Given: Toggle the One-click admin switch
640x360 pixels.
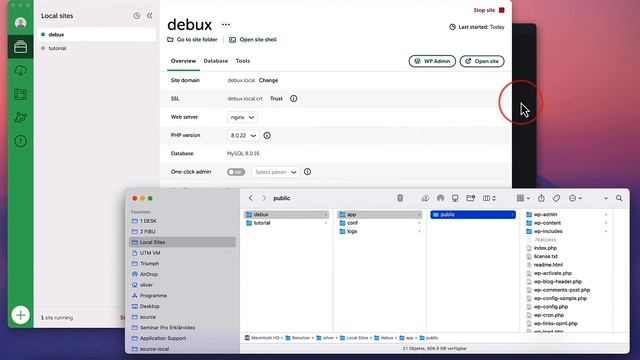Looking at the screenshot, I should [x=236, y=172].
